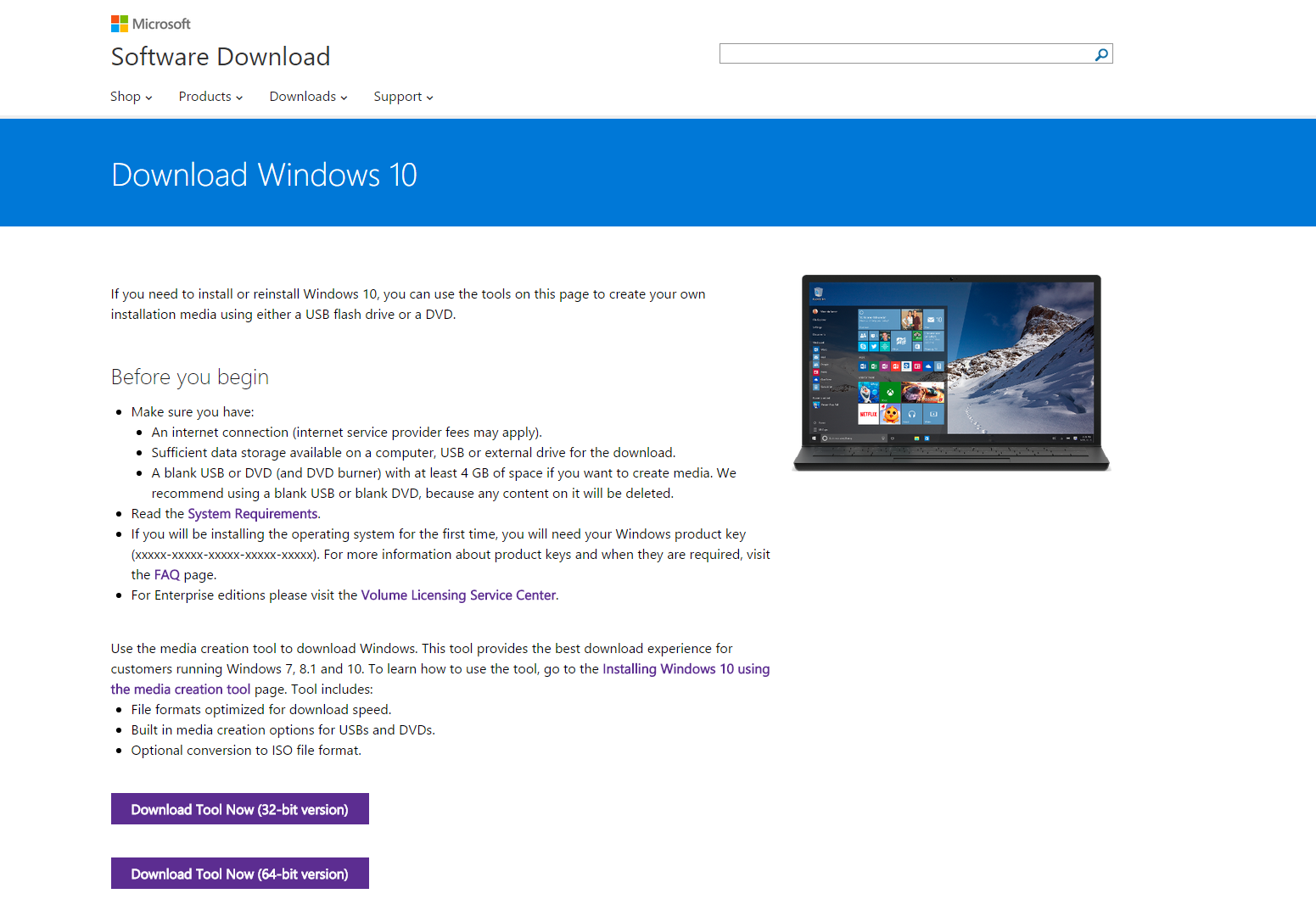The height and width of the screenshot is (916, 1316).
Task: Open the Volume Licensing Service Center link
Action: (x=458, y=595)
